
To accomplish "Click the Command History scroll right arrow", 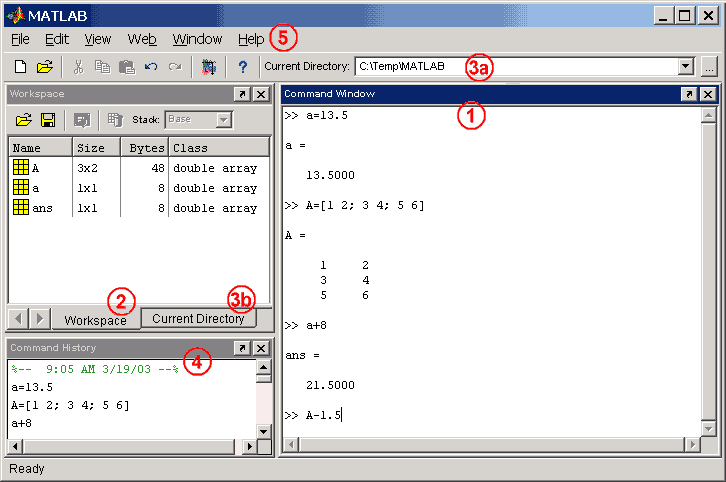I will click(250, 447).
